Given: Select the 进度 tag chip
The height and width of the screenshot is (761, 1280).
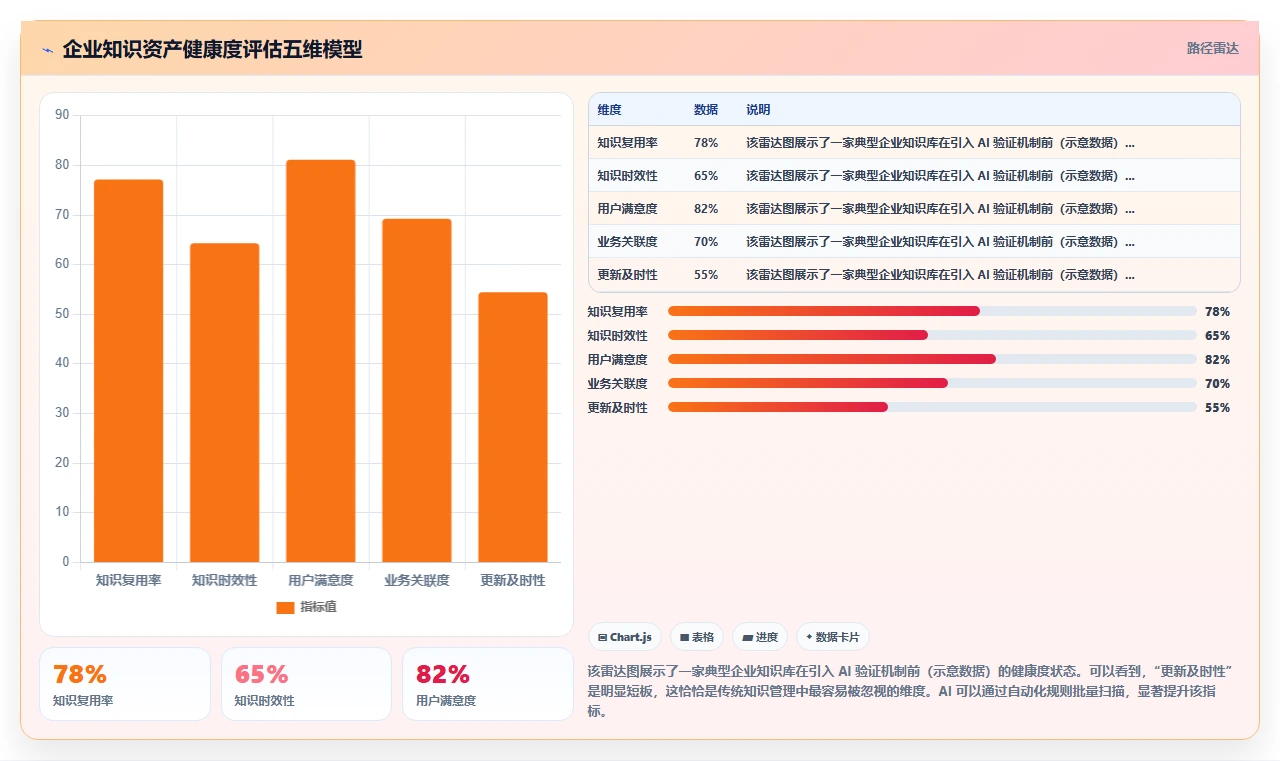Looking at the screenshot, I should tap(760, 637).
